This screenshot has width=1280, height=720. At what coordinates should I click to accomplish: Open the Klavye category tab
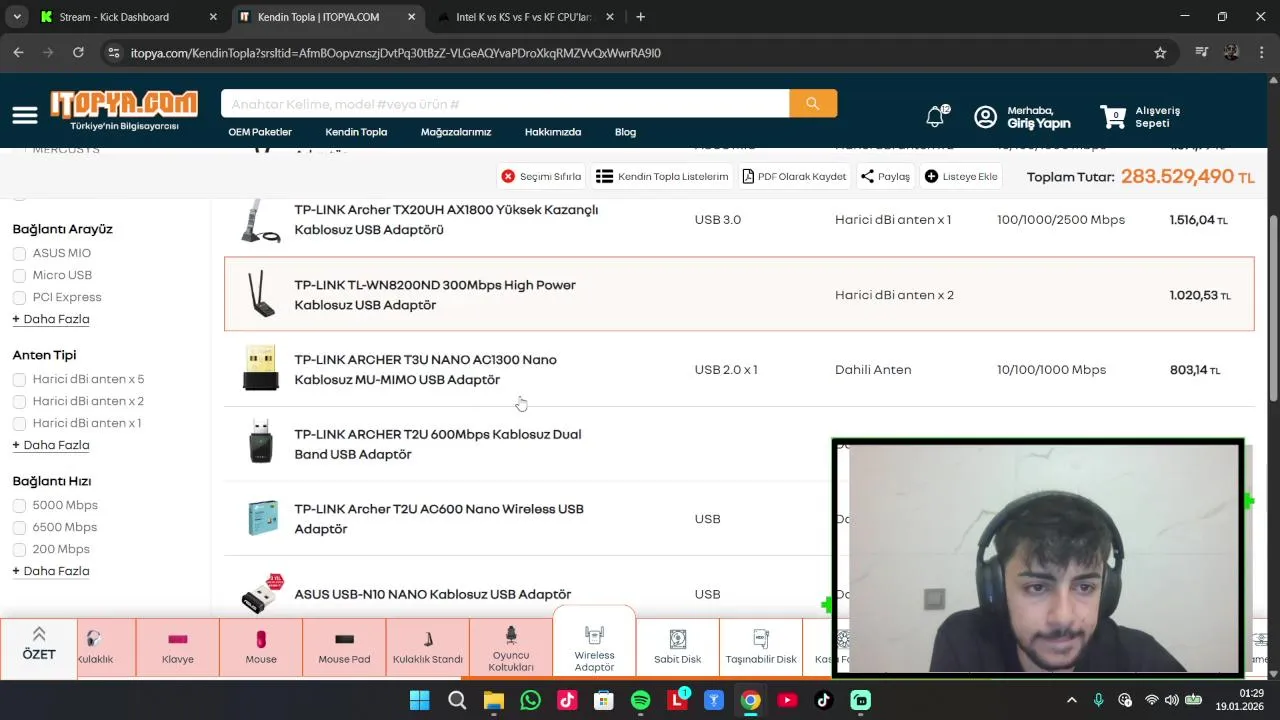[178, 648]
